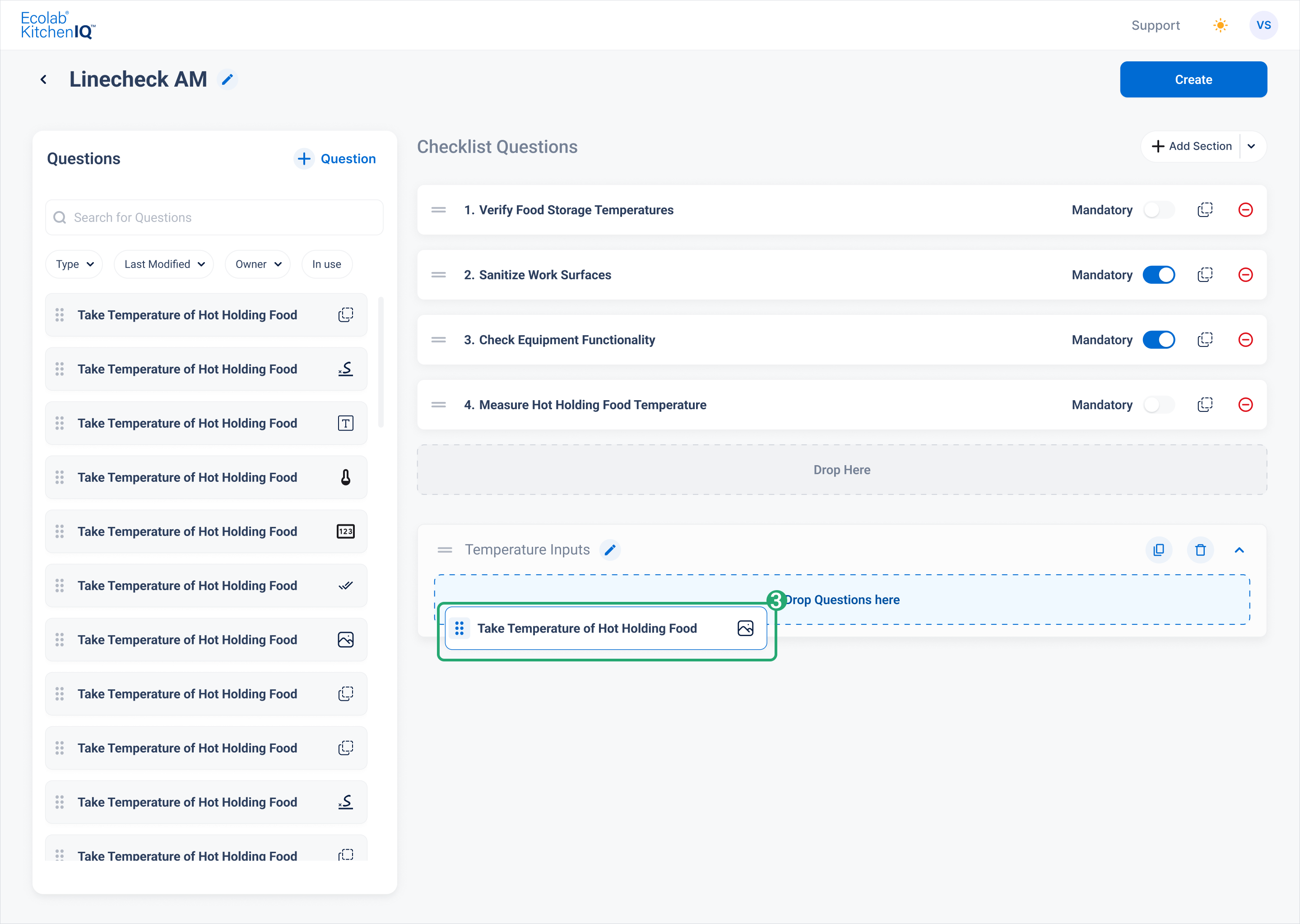The width and height of the screenshot is (1300, 924).
Task: Duplicate the Verify Food Storage Temperatures question
Action: (x=1205, y=210)
